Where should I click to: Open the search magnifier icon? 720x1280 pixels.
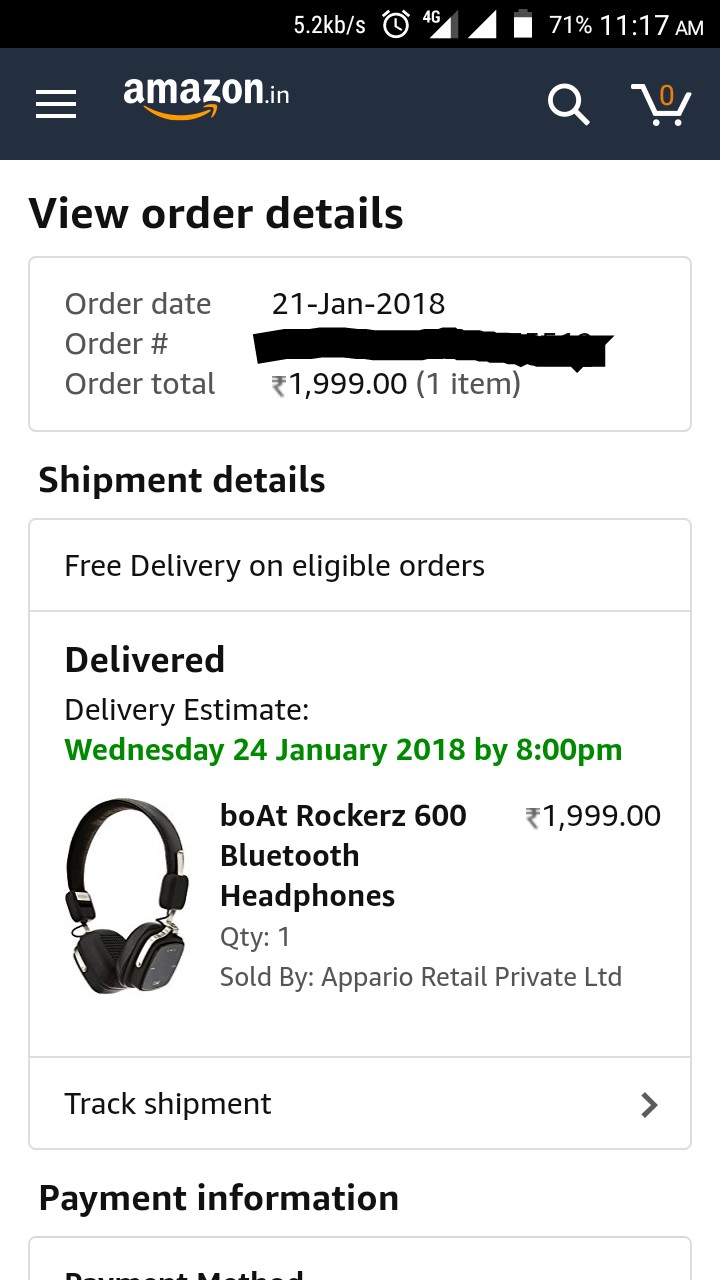pos(568,104)
